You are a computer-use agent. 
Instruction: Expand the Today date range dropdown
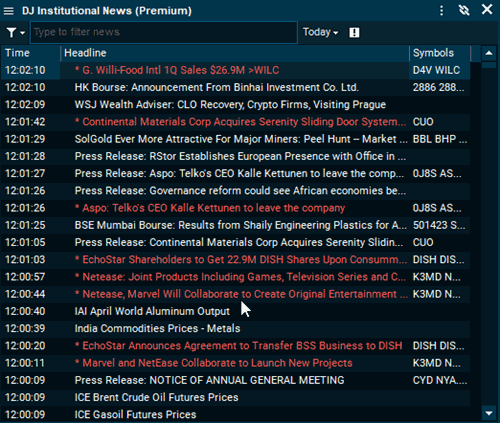(320, 32)
